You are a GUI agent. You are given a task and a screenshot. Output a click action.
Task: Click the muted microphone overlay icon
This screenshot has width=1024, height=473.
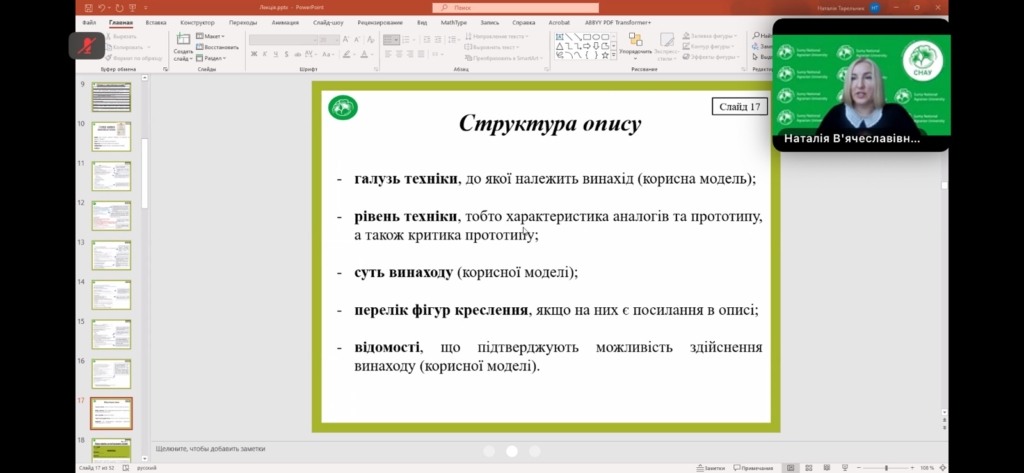(82, 44)
